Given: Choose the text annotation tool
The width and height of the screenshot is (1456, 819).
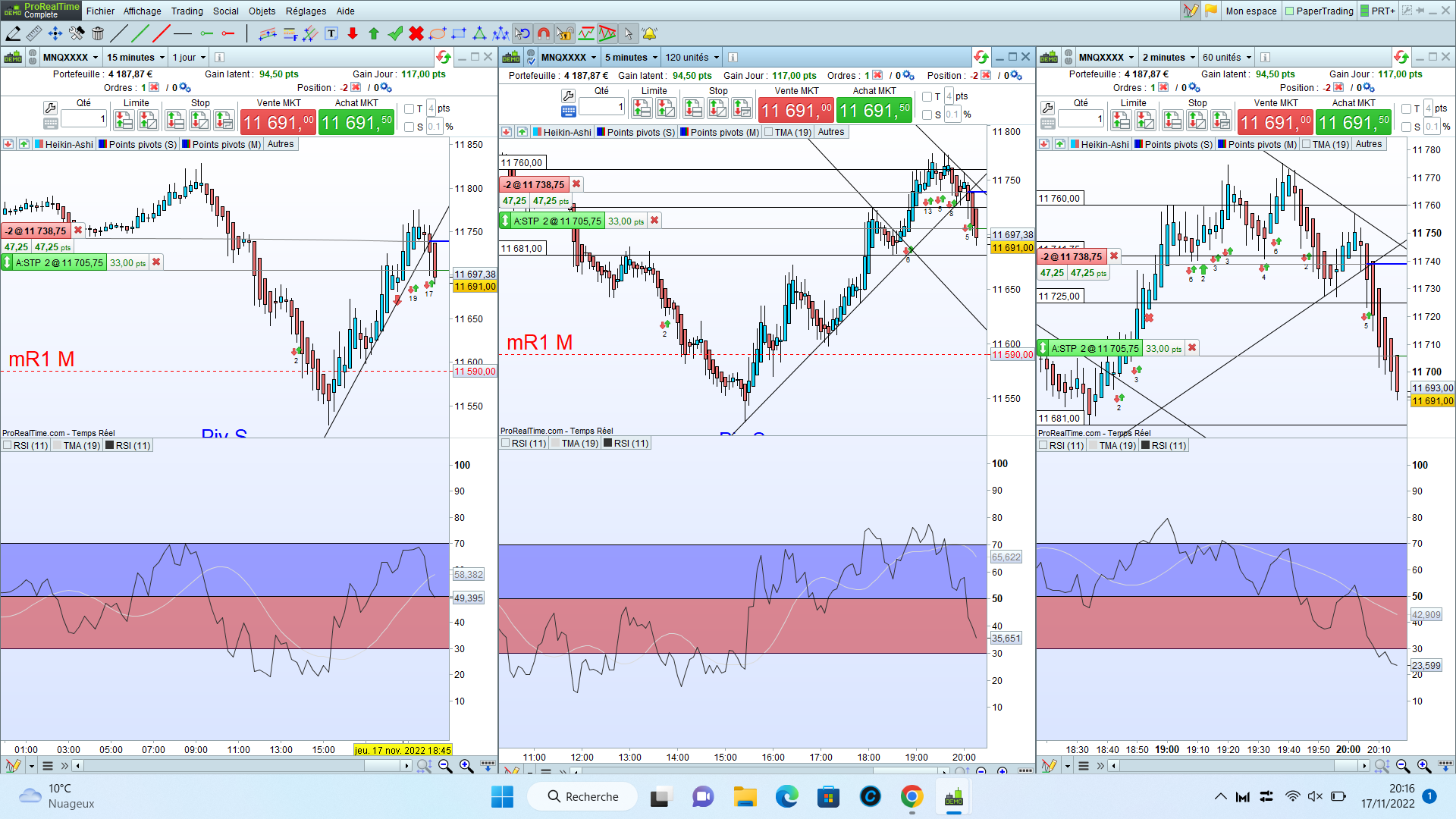Looking at the screenshot, I should (x=331, y=33).
